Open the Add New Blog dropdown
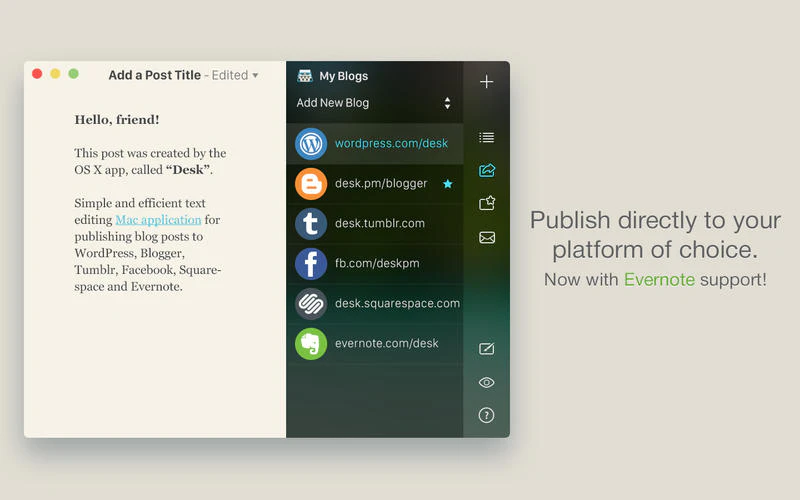Viewport: 800px width, 500px height. click(374, 103)
